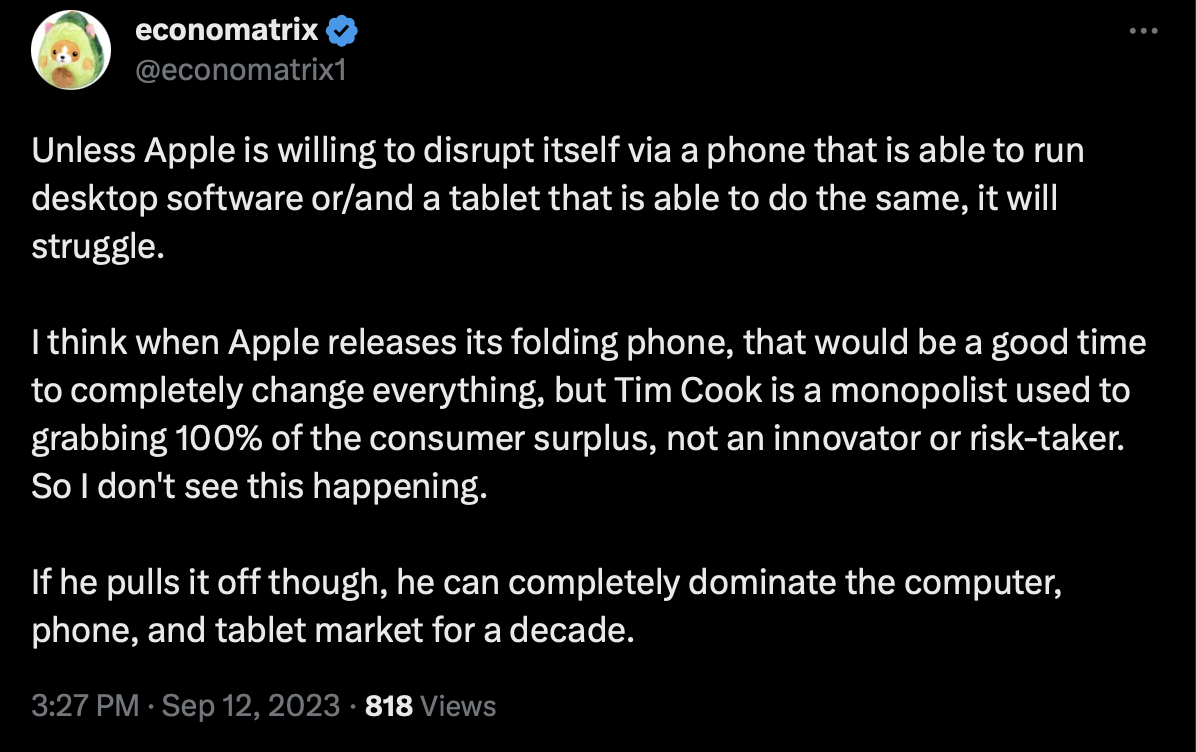Open economatrix's avatar profile picture
The width and height of the screenshot is (1196, 752).
(x=71, y=50)
